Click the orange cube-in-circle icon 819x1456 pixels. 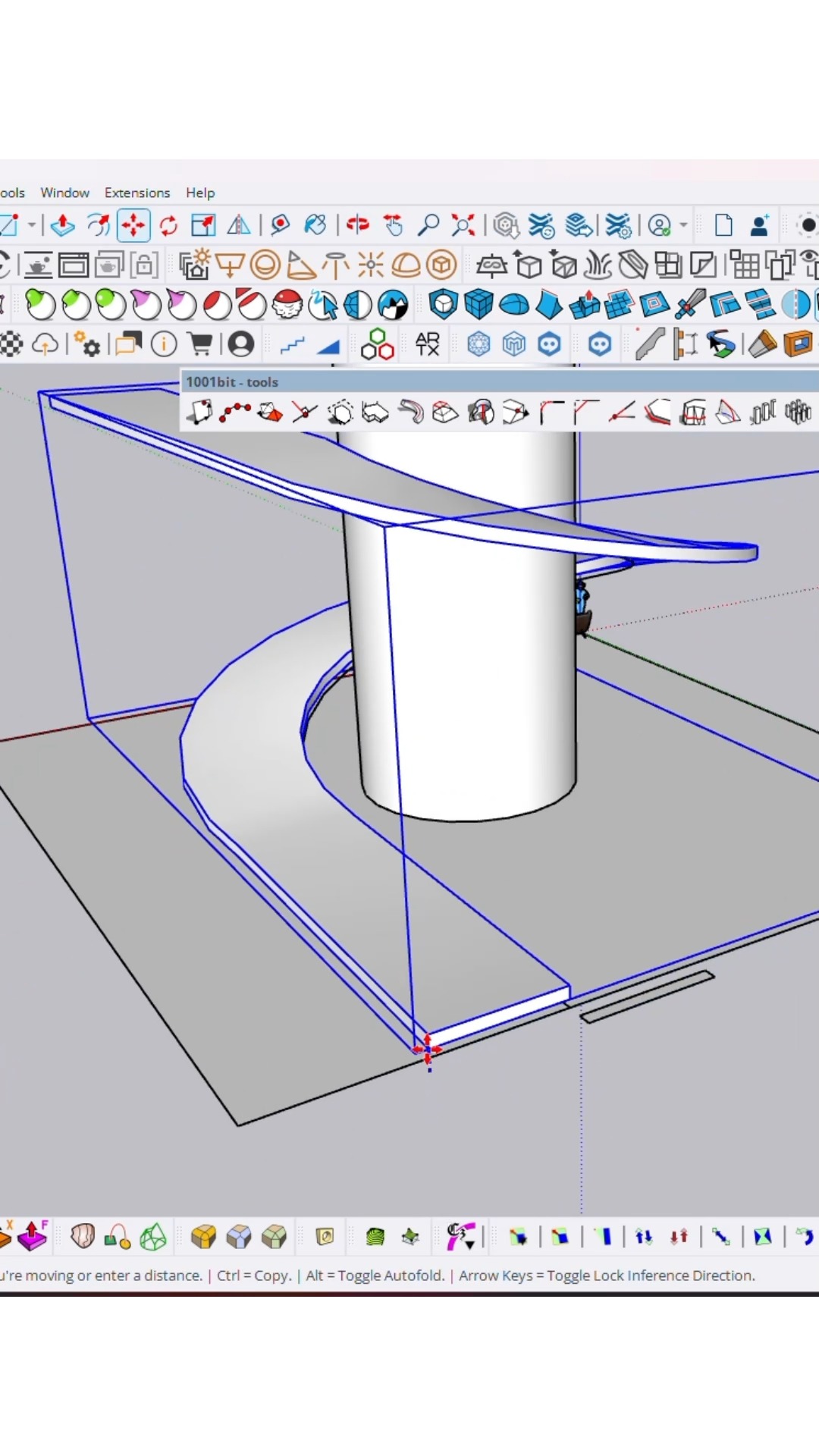[441, 265]
